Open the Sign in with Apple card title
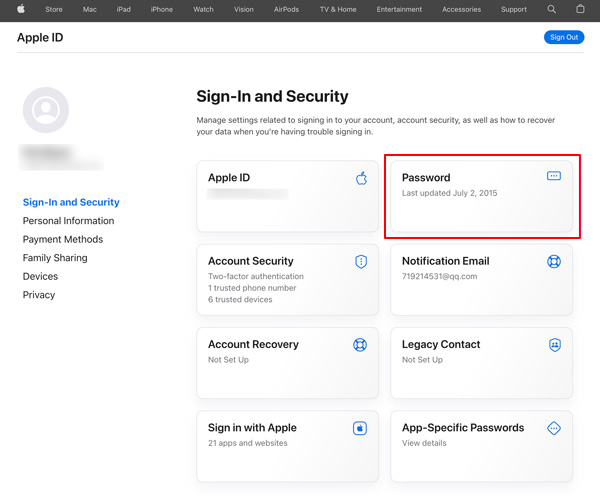 pyautogui.click(x=252, y=428)
